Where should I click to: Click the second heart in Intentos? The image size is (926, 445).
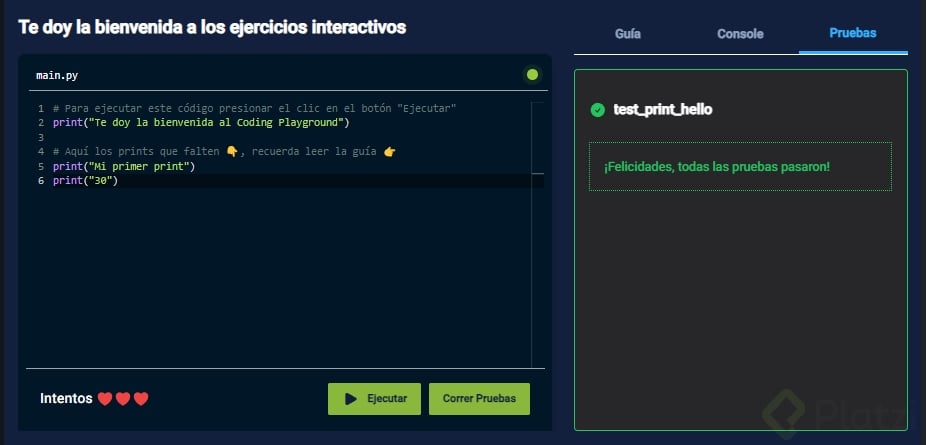tap(123, 399)
